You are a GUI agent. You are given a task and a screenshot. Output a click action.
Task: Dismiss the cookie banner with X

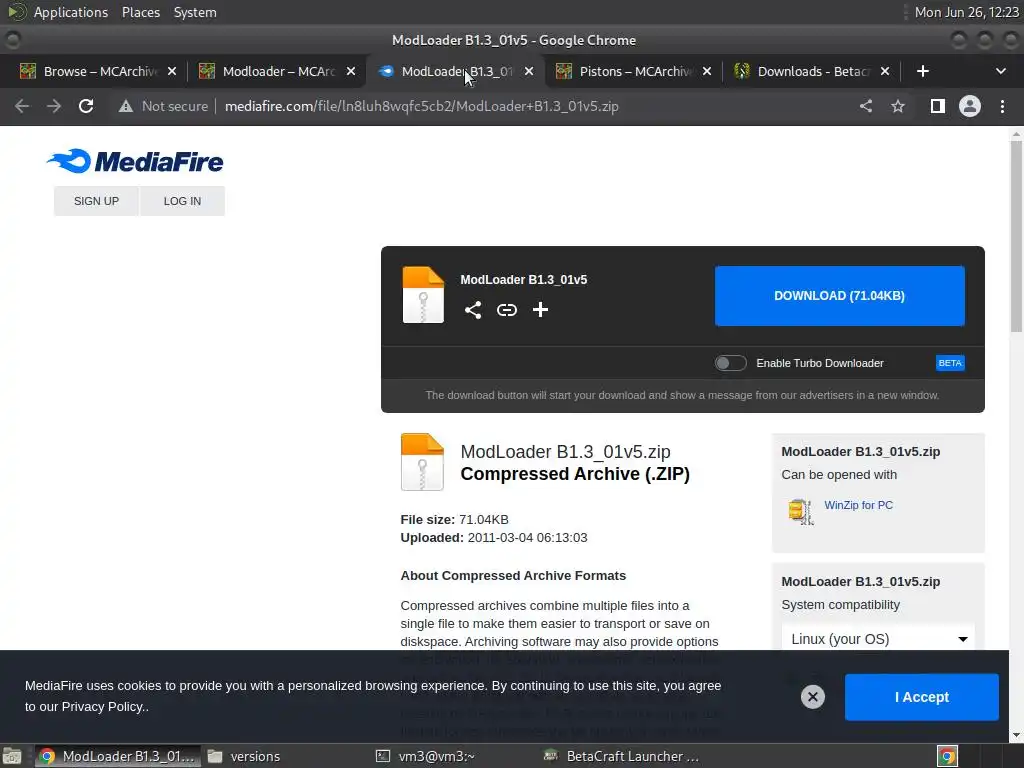(x=812, y=697)
